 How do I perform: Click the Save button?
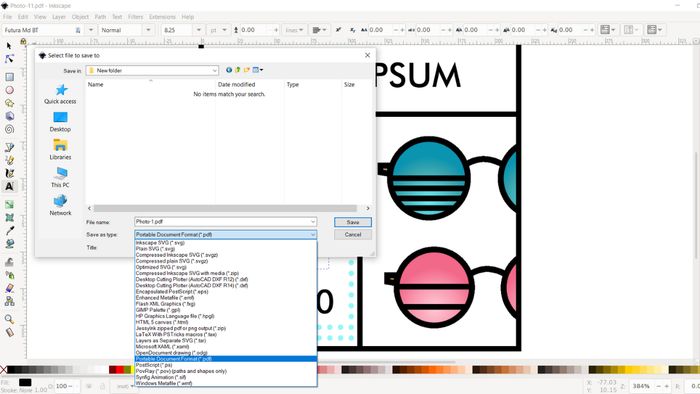pyautogui.click(x=353, y=222)
